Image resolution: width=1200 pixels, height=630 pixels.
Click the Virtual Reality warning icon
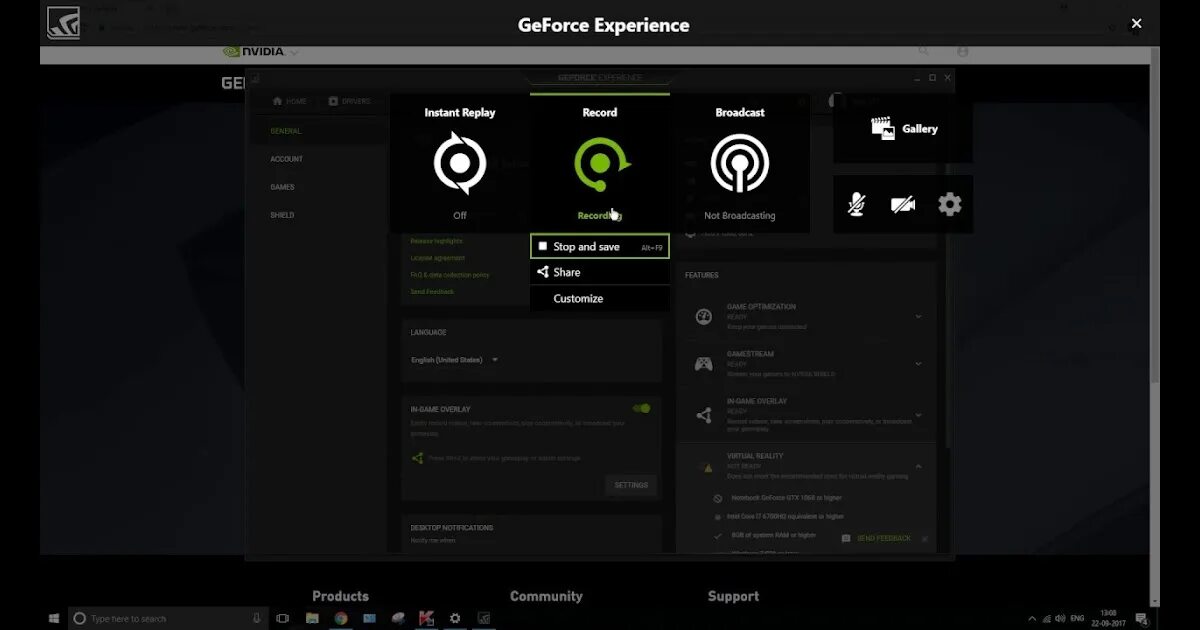pos(708,467)
